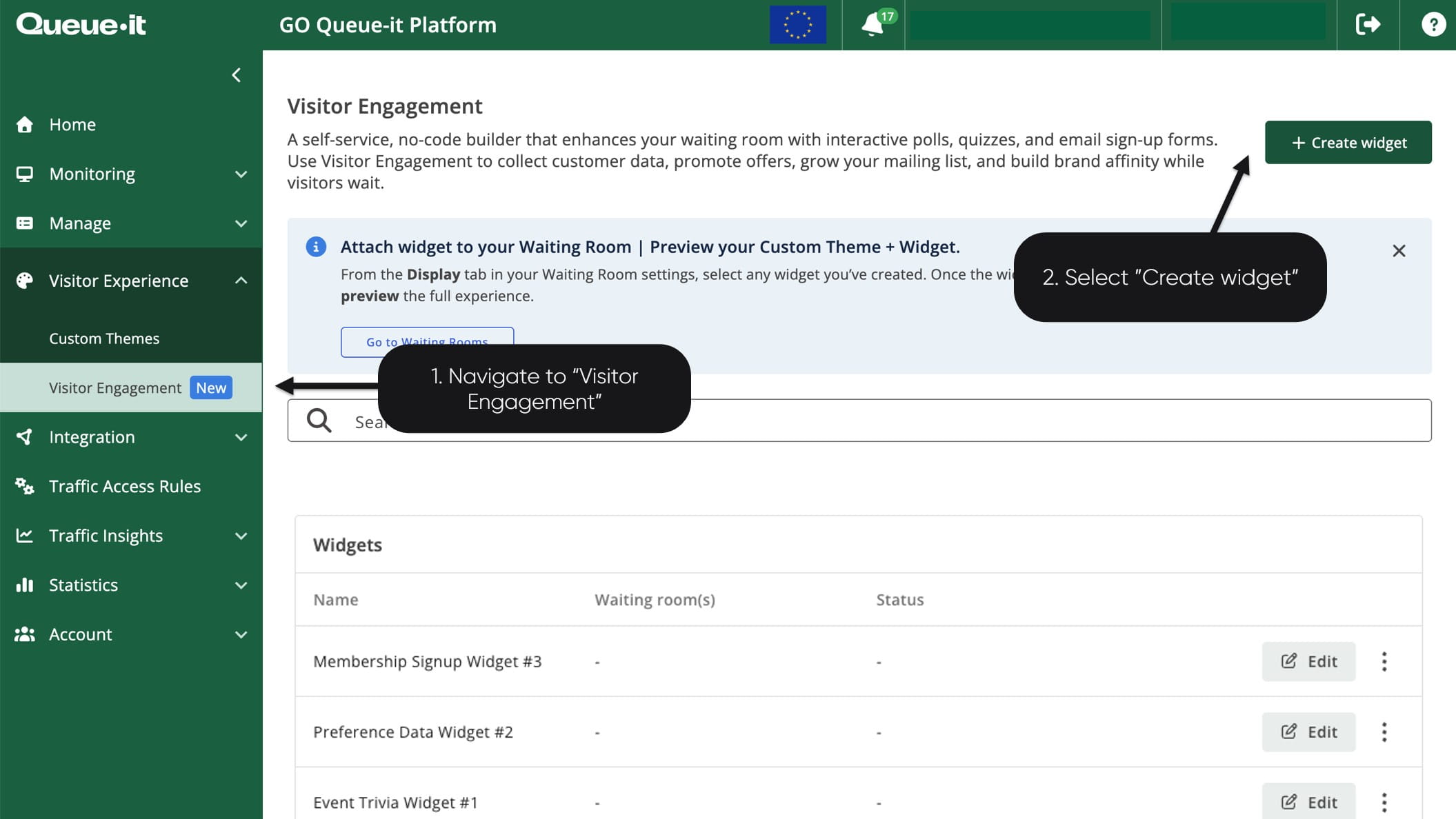Viewport: 1456px width, 819px height.
Task: Edit the Preference Data Widget #2
Action: coord(1308,731)
